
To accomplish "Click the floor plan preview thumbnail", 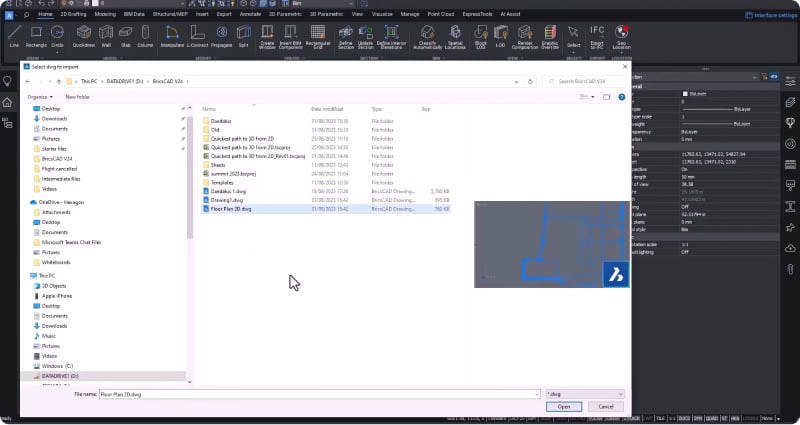I will (x=552, y=244).
